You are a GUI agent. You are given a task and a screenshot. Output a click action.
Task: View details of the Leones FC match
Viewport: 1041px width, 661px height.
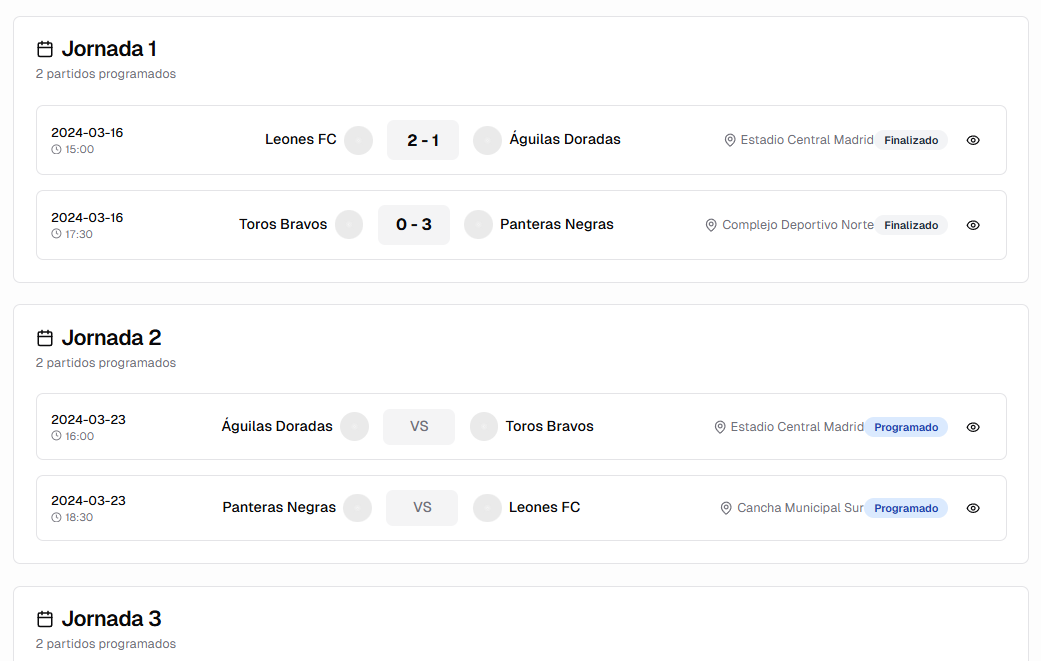tap(972, 140)
